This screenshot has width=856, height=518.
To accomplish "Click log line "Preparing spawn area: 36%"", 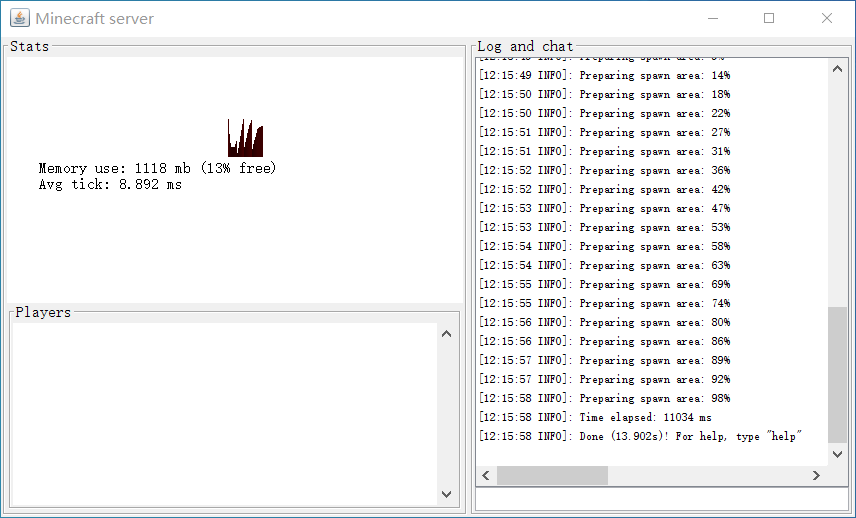I will 604,170.
